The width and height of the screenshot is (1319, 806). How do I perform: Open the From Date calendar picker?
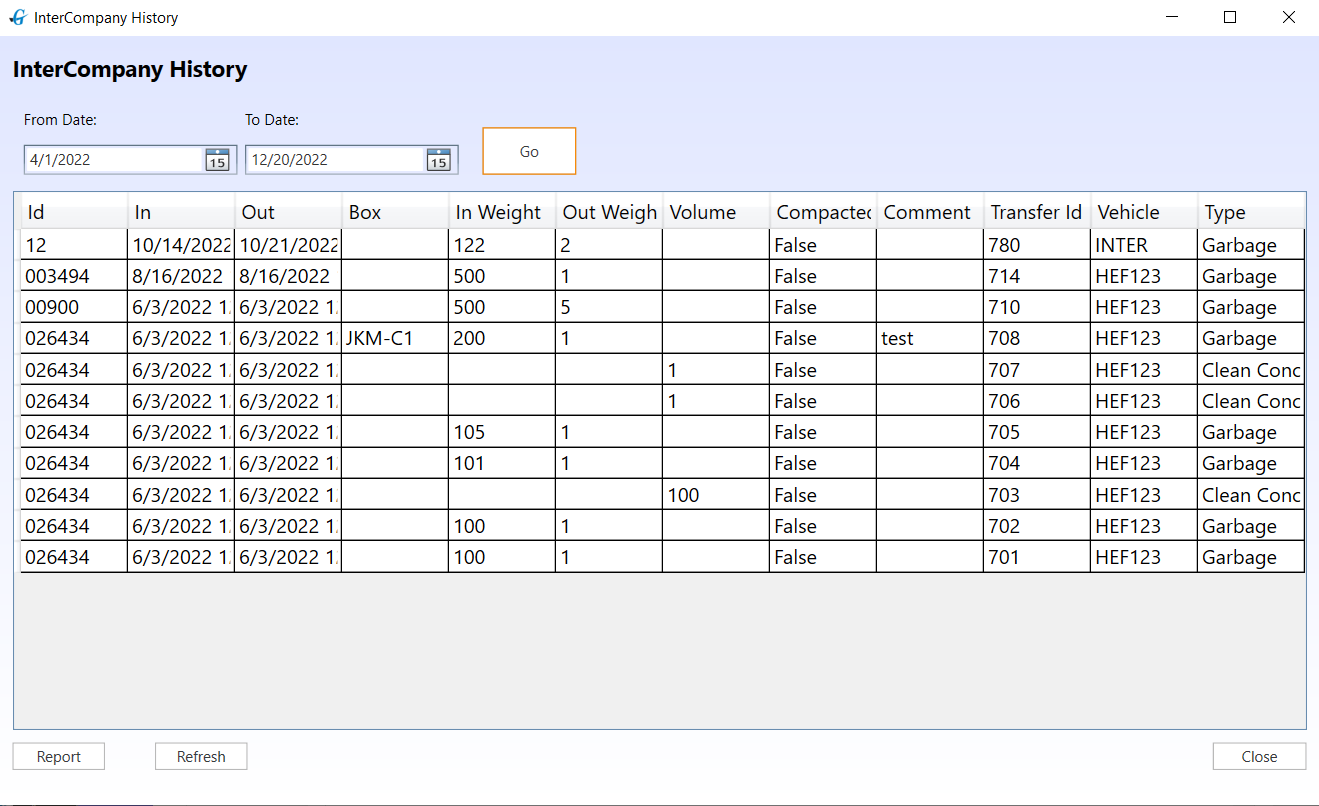tap(217, 160)
